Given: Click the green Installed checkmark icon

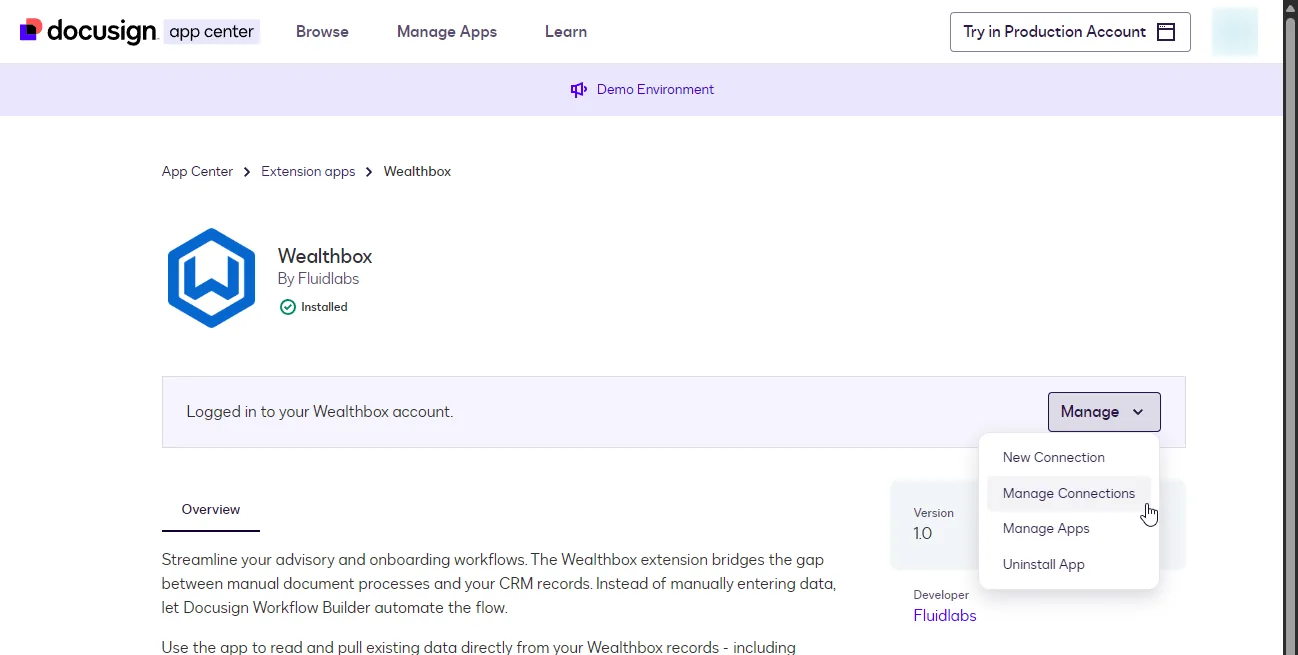Looking at the screenshot, I should (x=288, y=307).
